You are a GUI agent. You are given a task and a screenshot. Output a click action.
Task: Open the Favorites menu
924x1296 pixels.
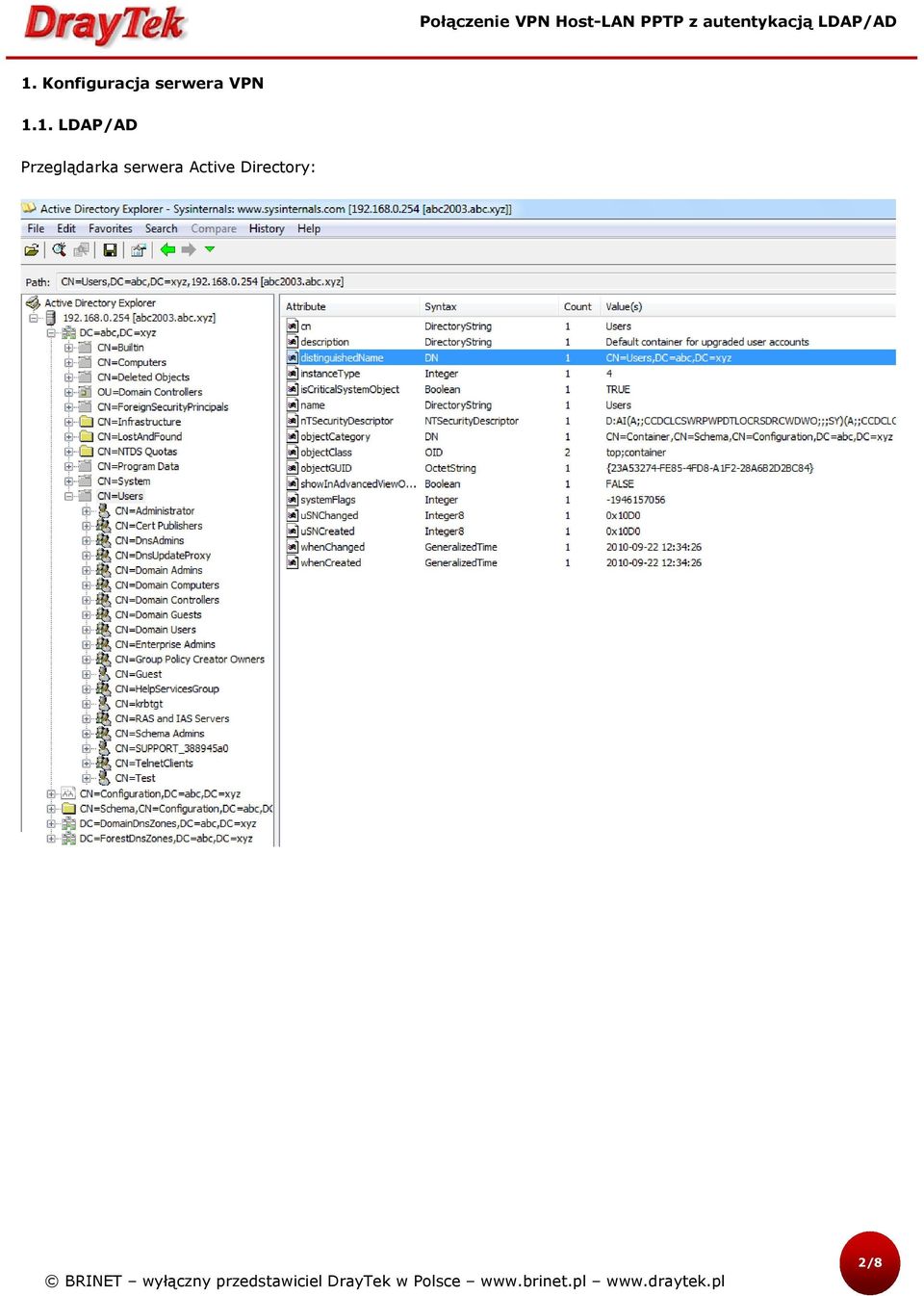(111, 229)
